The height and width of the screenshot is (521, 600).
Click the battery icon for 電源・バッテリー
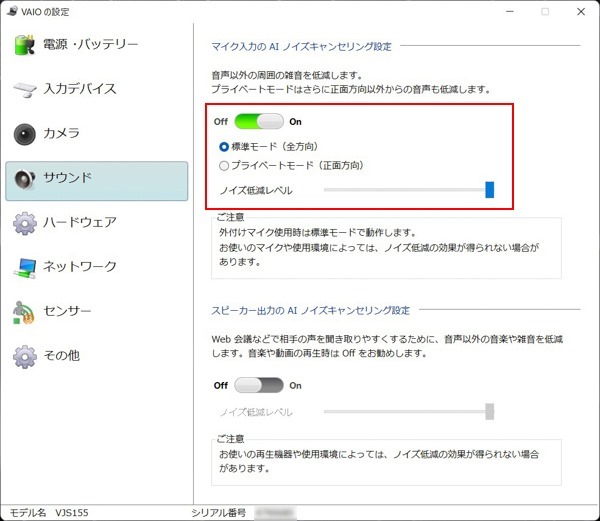point(24,45)
